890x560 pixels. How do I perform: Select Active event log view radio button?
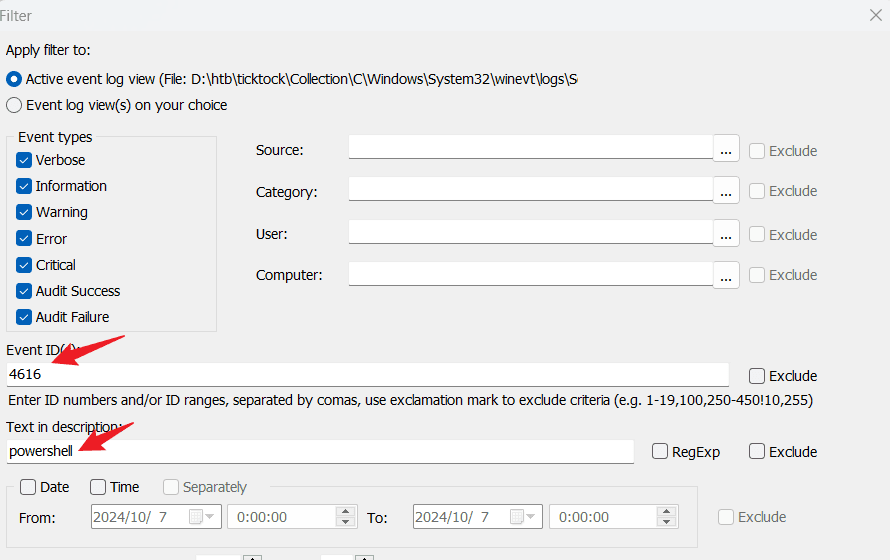click(x=14, y=79)
